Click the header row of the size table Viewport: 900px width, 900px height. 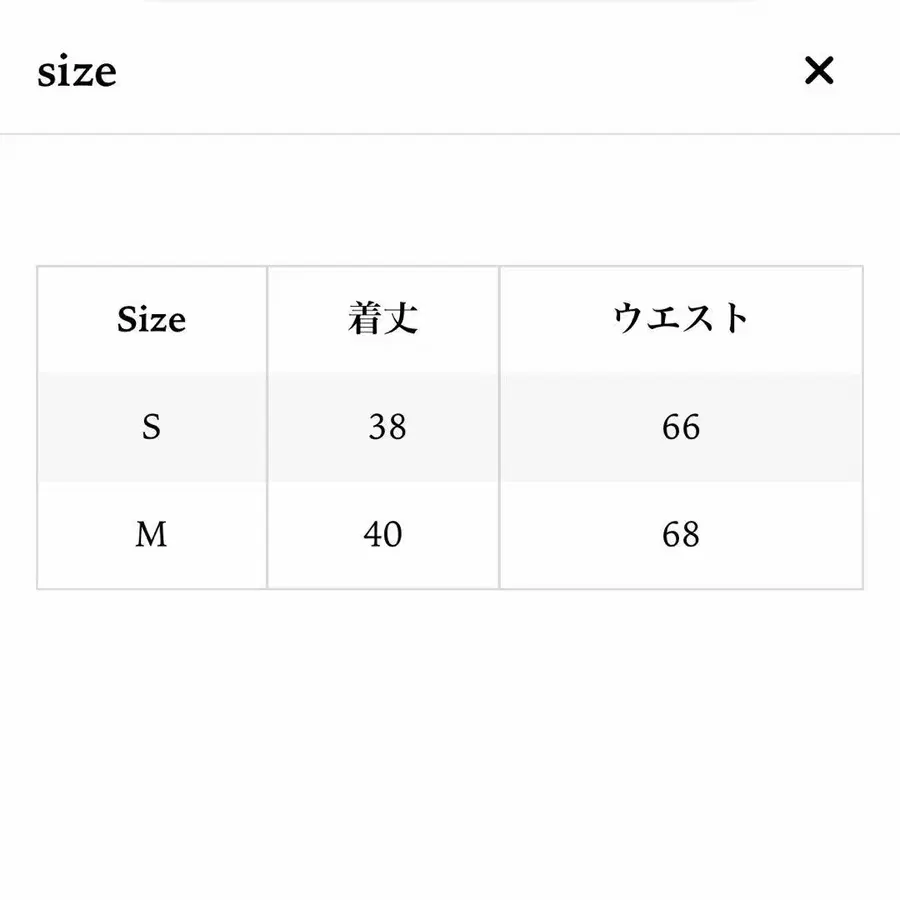[x=450, y=320]
